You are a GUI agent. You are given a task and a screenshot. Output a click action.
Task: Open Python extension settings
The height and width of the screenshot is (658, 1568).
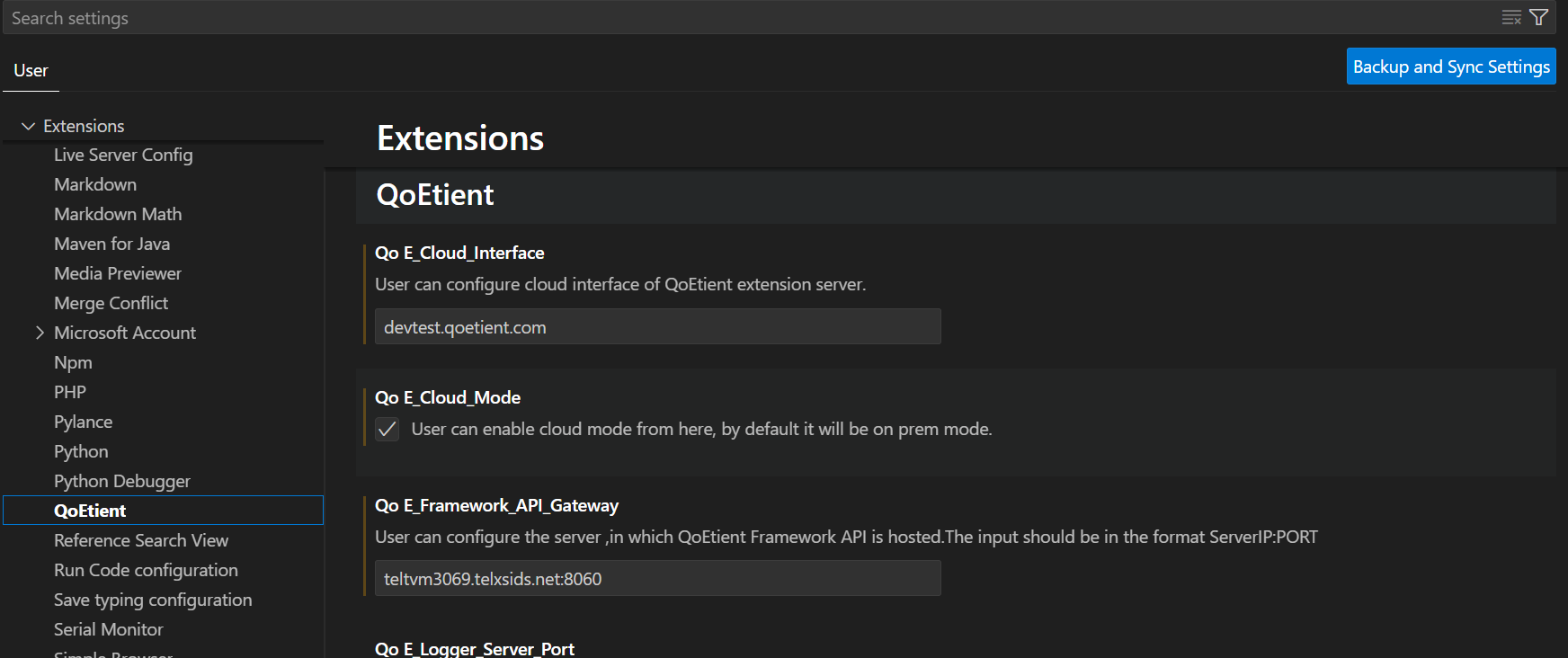tap(81, 451)
